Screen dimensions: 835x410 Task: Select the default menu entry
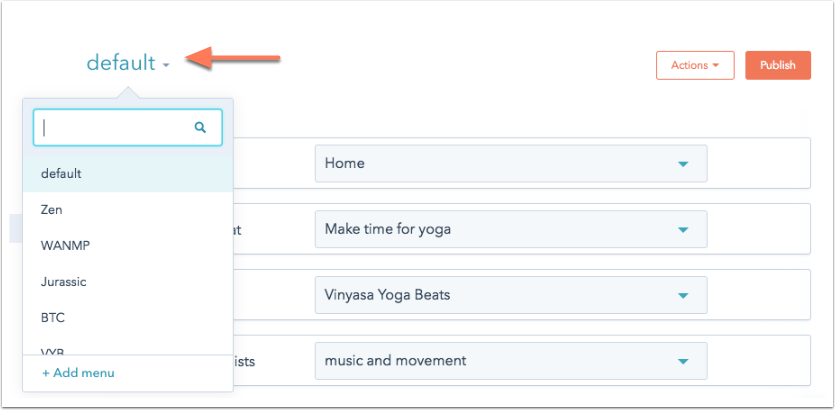point(128,174)
